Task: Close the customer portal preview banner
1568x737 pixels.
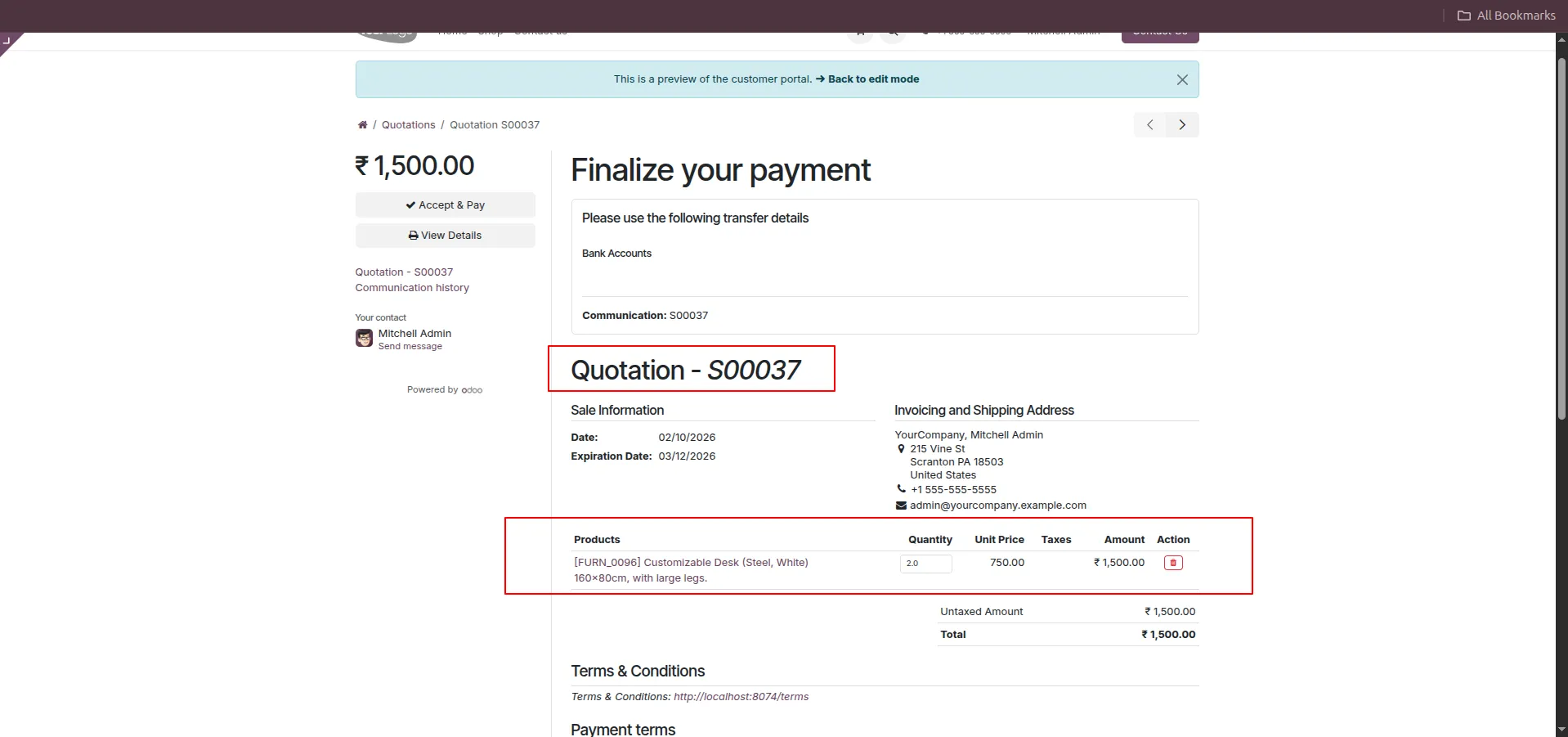Action: coord(1181,79)
